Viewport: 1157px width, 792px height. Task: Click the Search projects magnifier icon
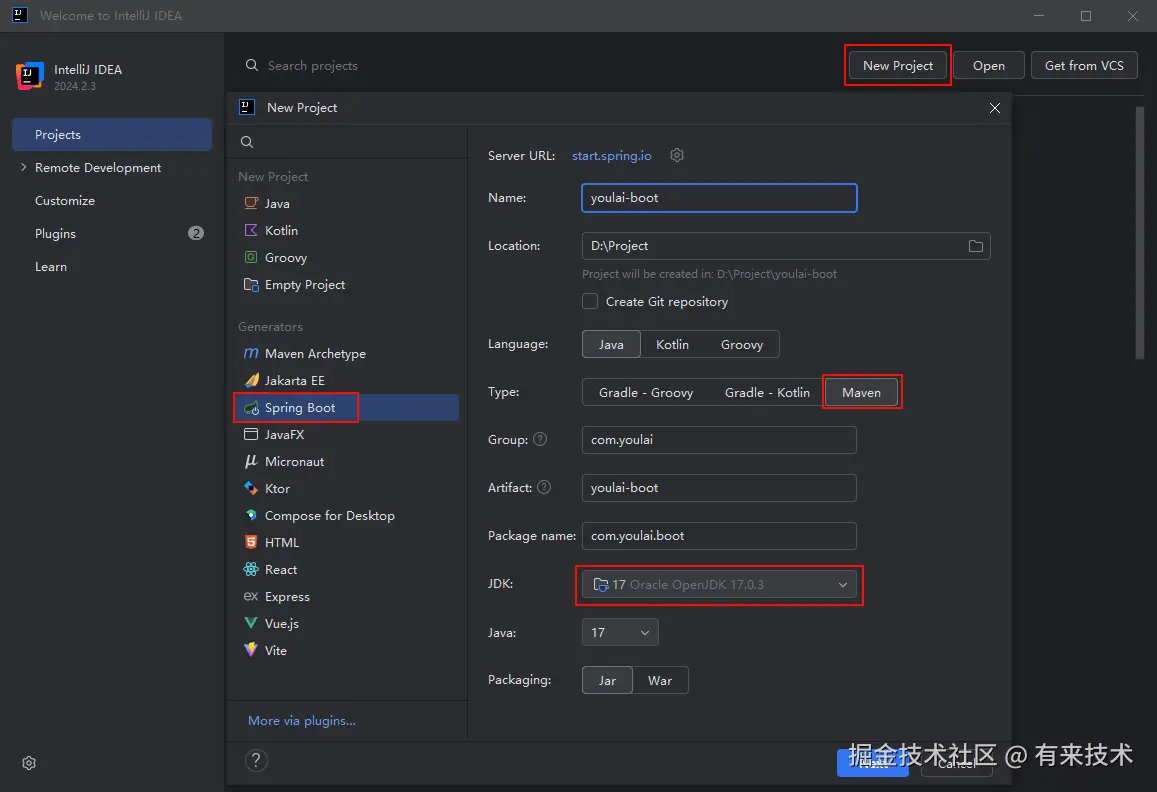(x=252, y=65)
